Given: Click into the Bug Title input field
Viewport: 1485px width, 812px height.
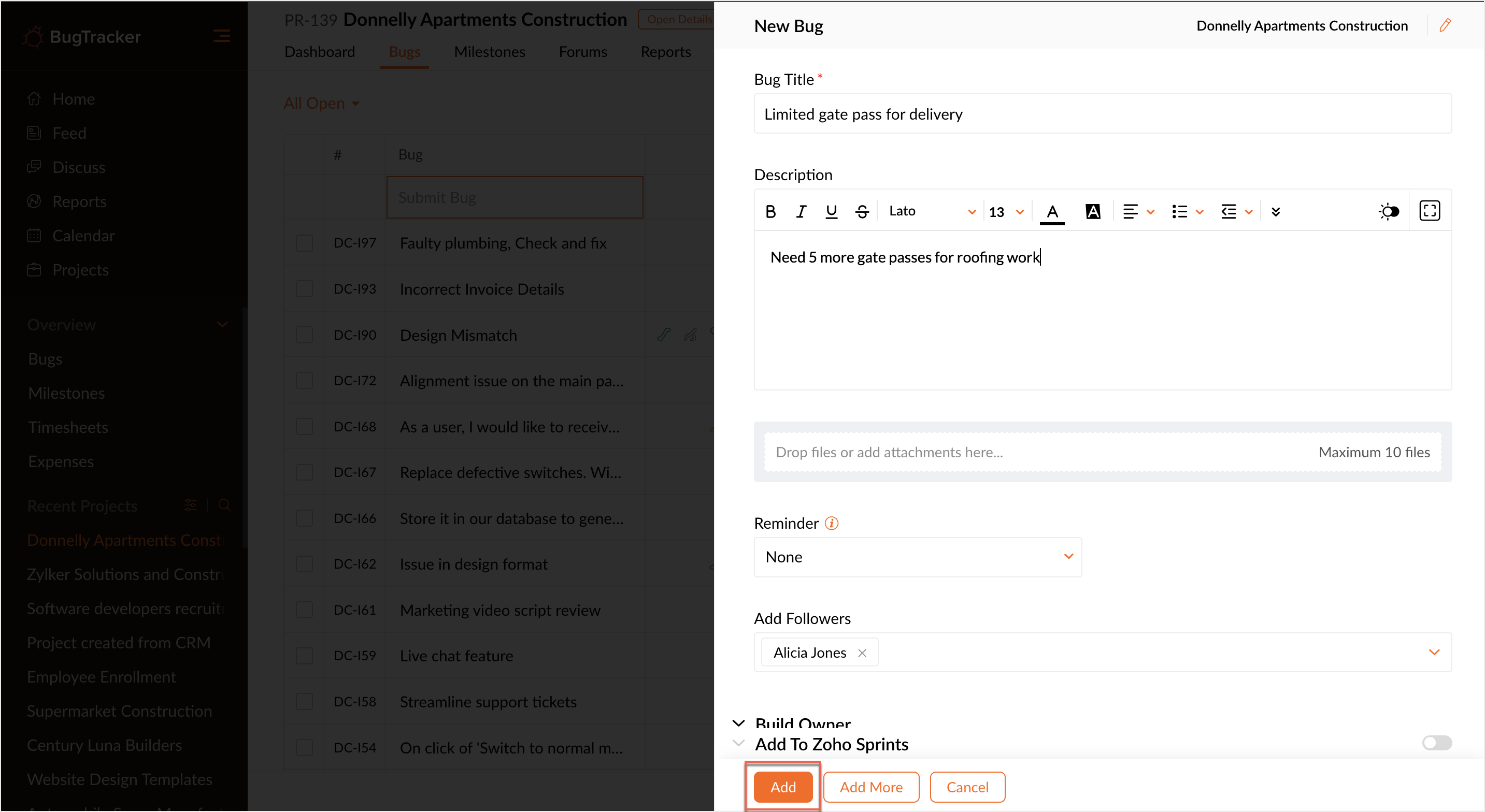Looking at the screenshot, I should (1102, 114).
